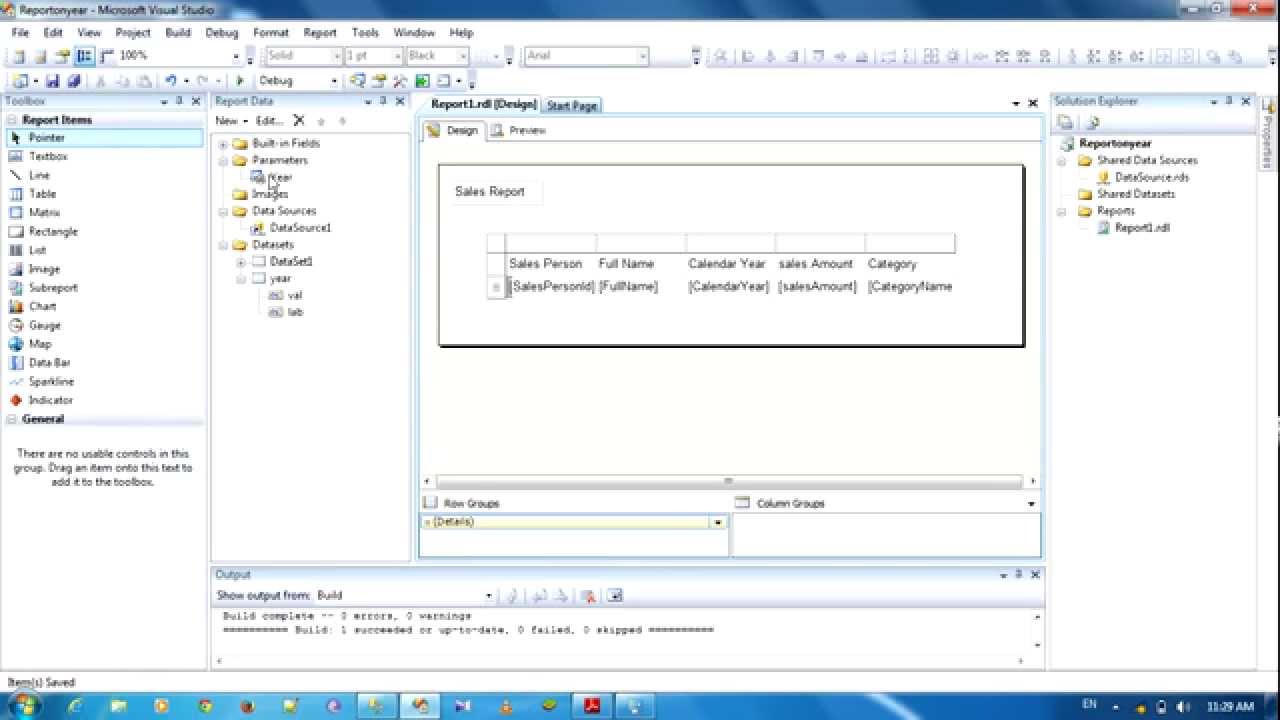Choose the List report item
This screenshot has height=720, width=1280.
pyautogui.click(x=37, y=250)
